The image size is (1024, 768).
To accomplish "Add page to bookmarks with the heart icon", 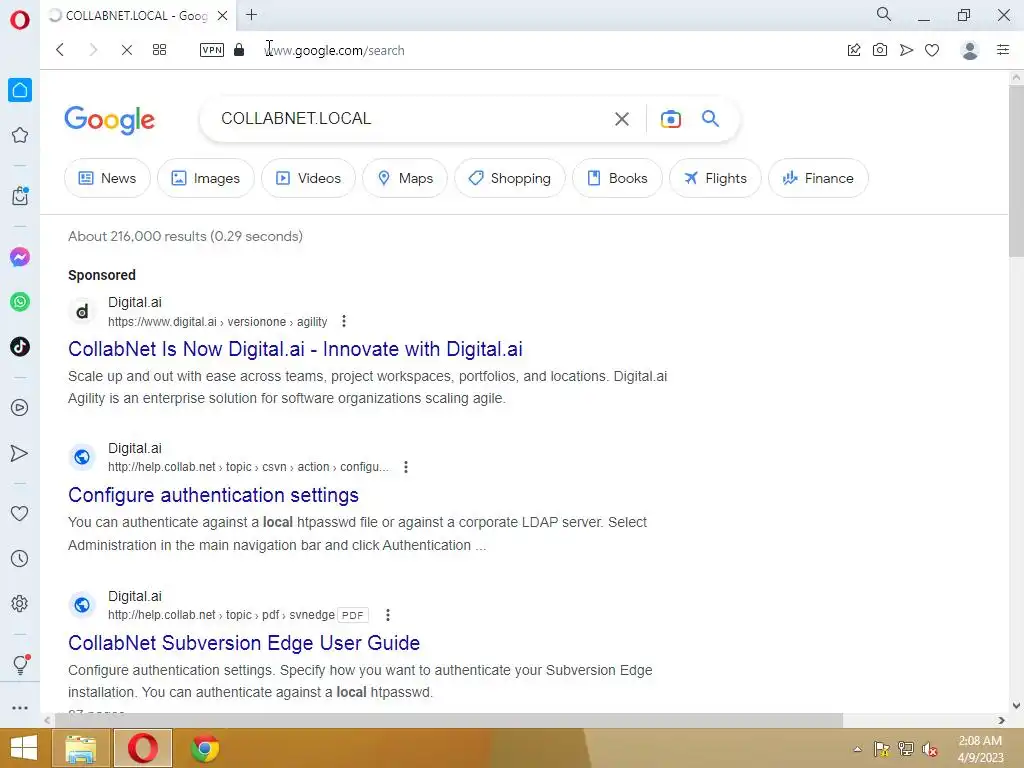I will click(x=932, y=50).
